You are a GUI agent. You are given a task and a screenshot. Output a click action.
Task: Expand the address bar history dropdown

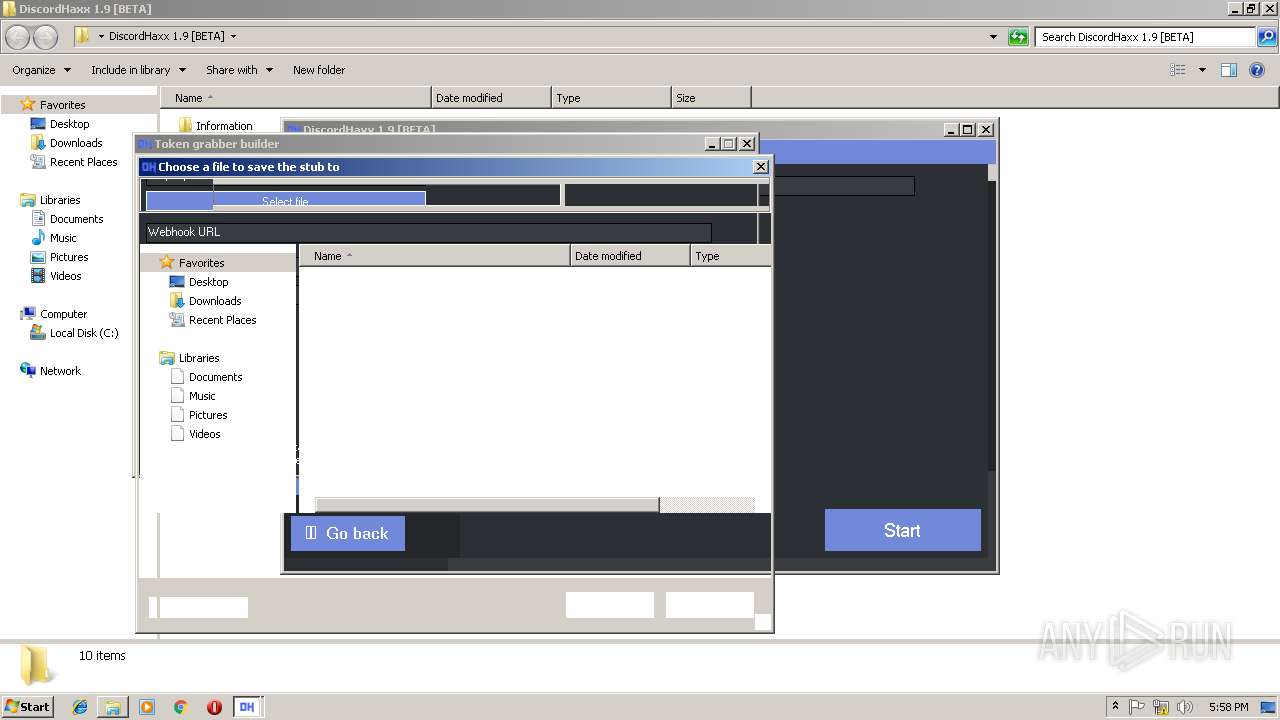coord(993,37)
